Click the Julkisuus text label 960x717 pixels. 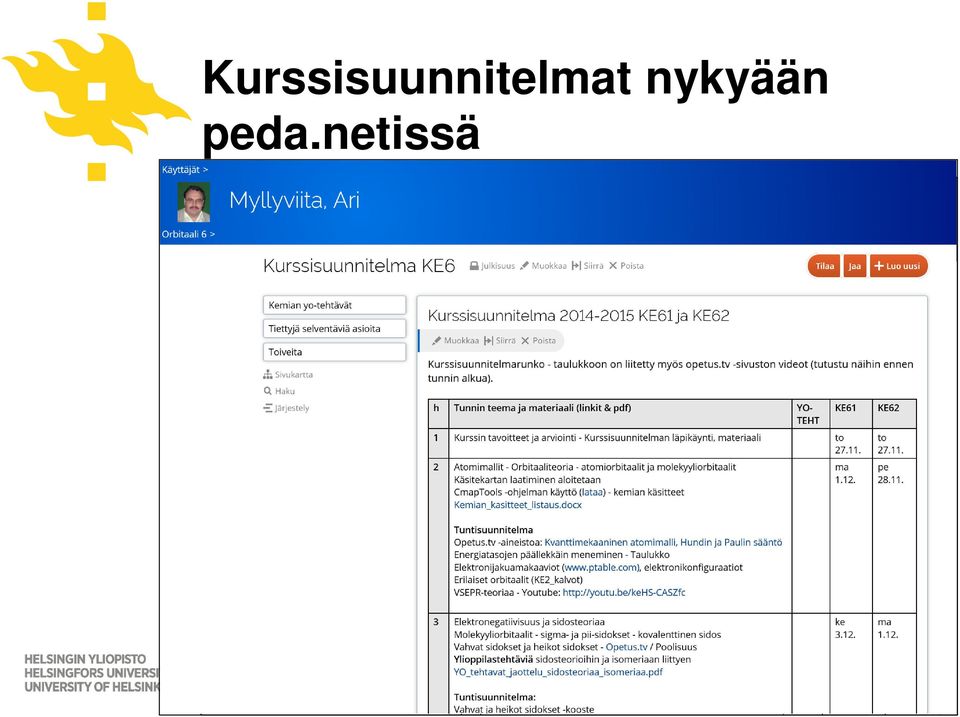(x=498, y=266)
